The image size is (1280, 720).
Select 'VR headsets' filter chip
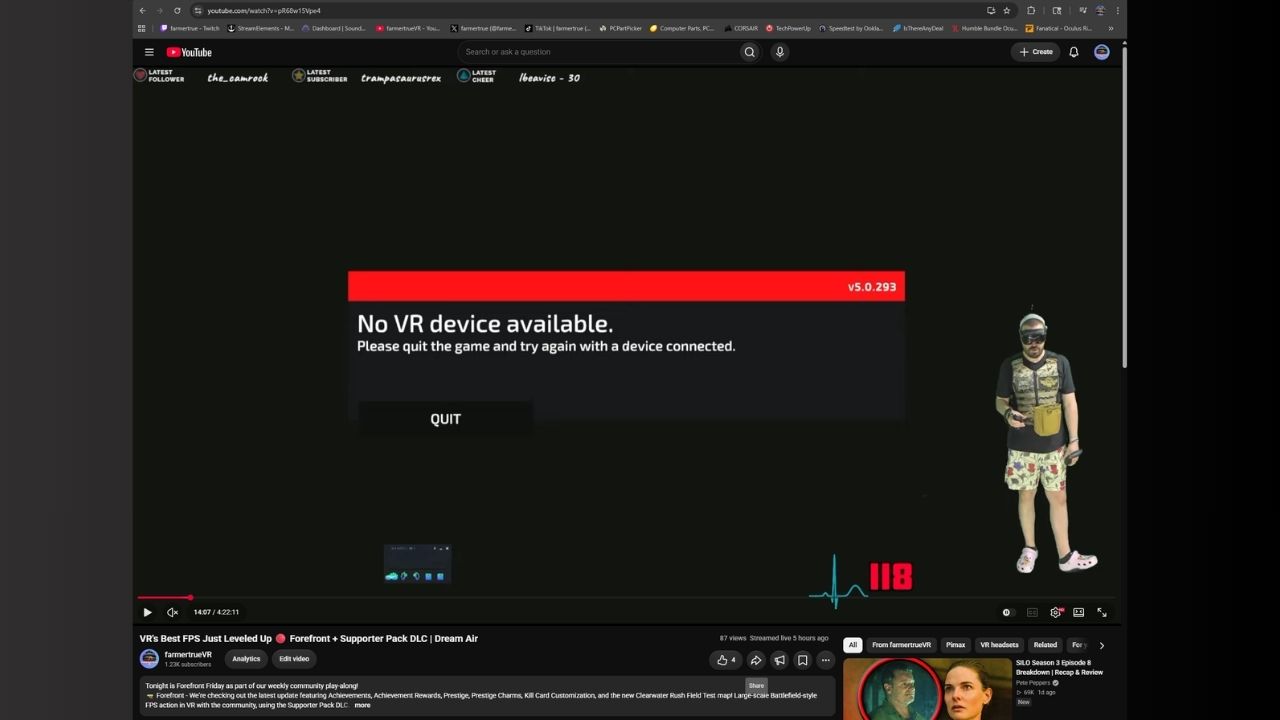[x=999, y=645]
